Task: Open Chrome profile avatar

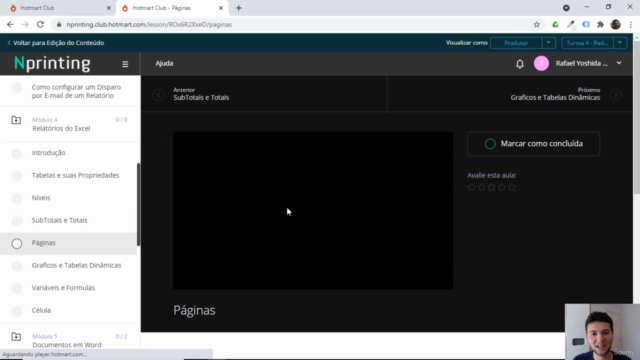Action: tap(616, 24)
